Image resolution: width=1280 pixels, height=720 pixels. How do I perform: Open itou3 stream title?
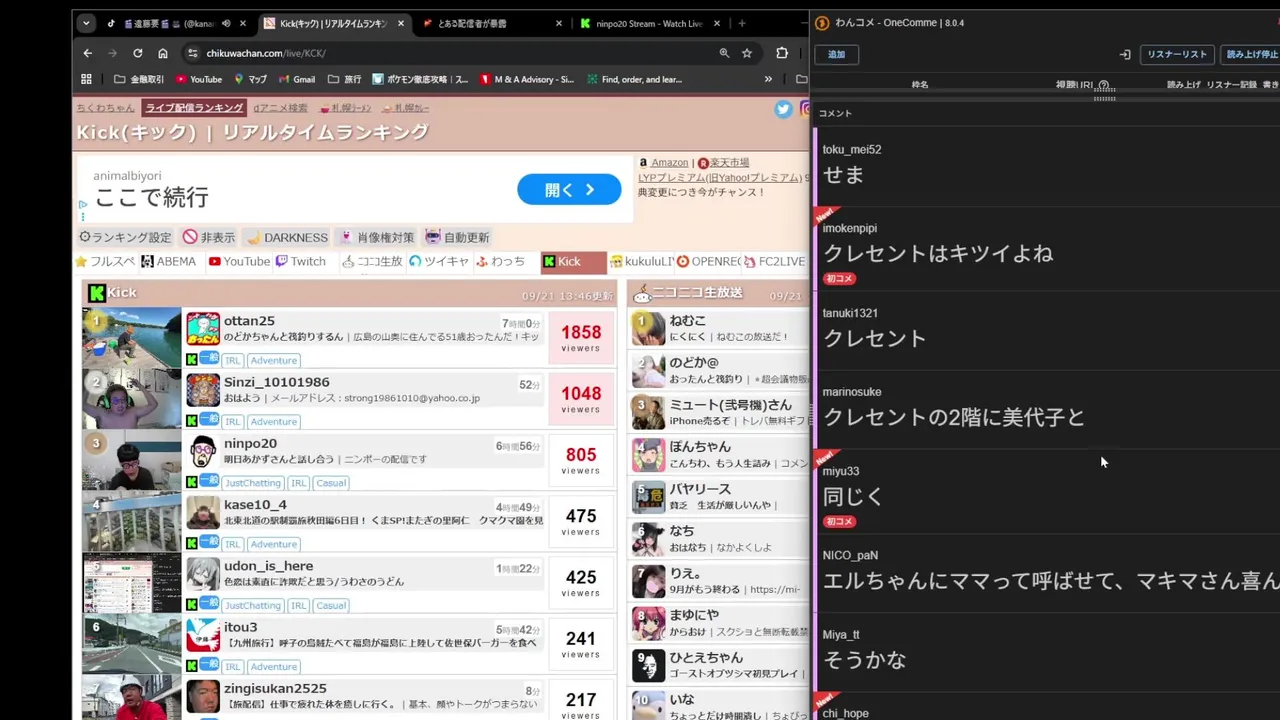point(382,642)
